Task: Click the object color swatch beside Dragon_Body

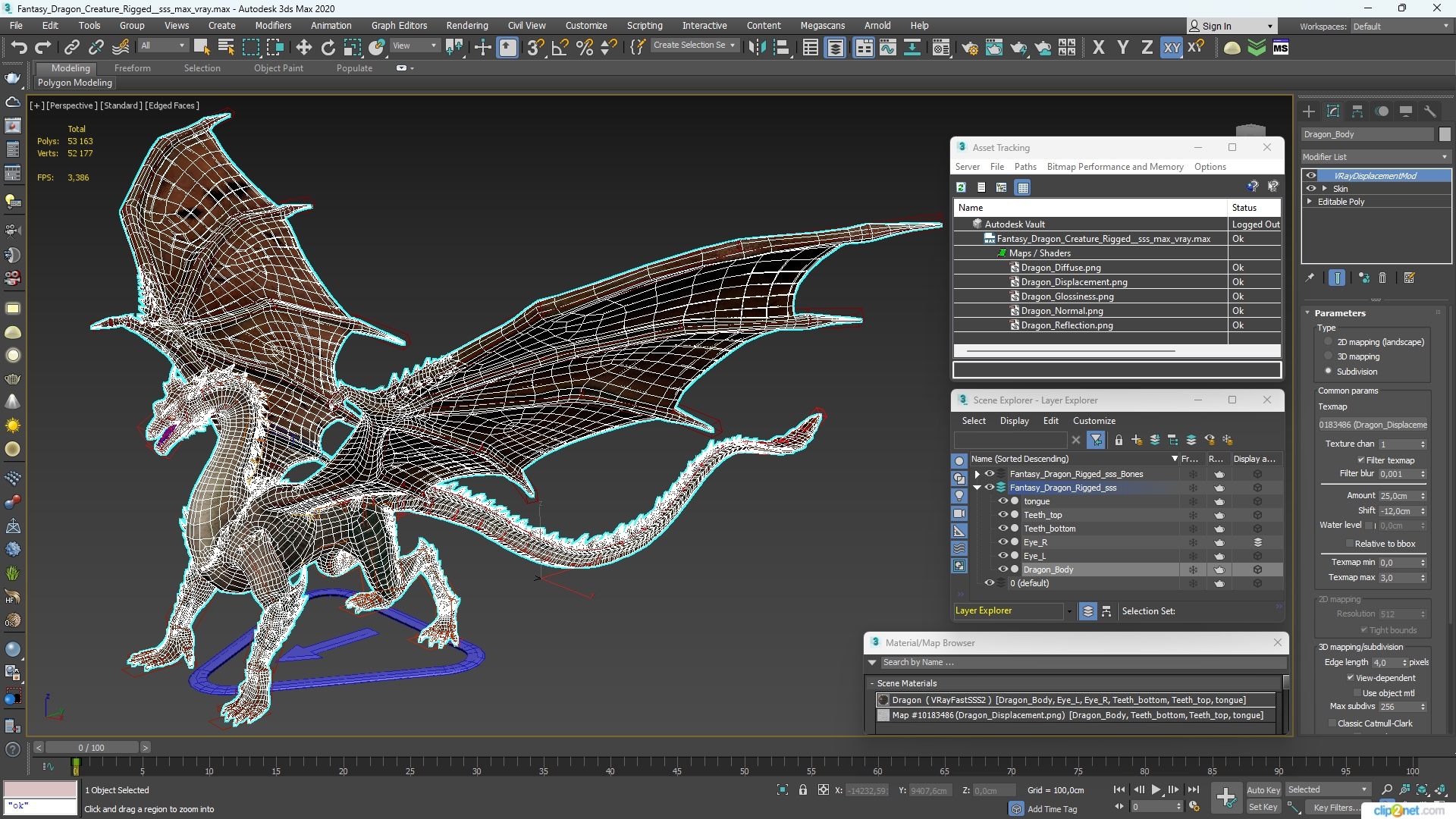Action: point(1445,134)
